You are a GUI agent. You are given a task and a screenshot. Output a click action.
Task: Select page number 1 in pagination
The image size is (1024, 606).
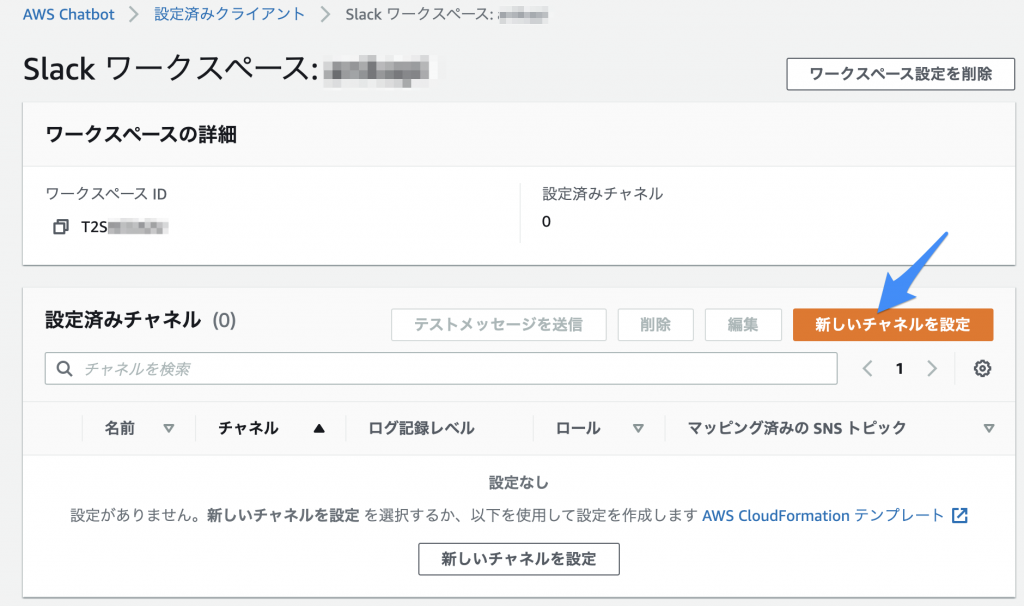tap(899, 369)
